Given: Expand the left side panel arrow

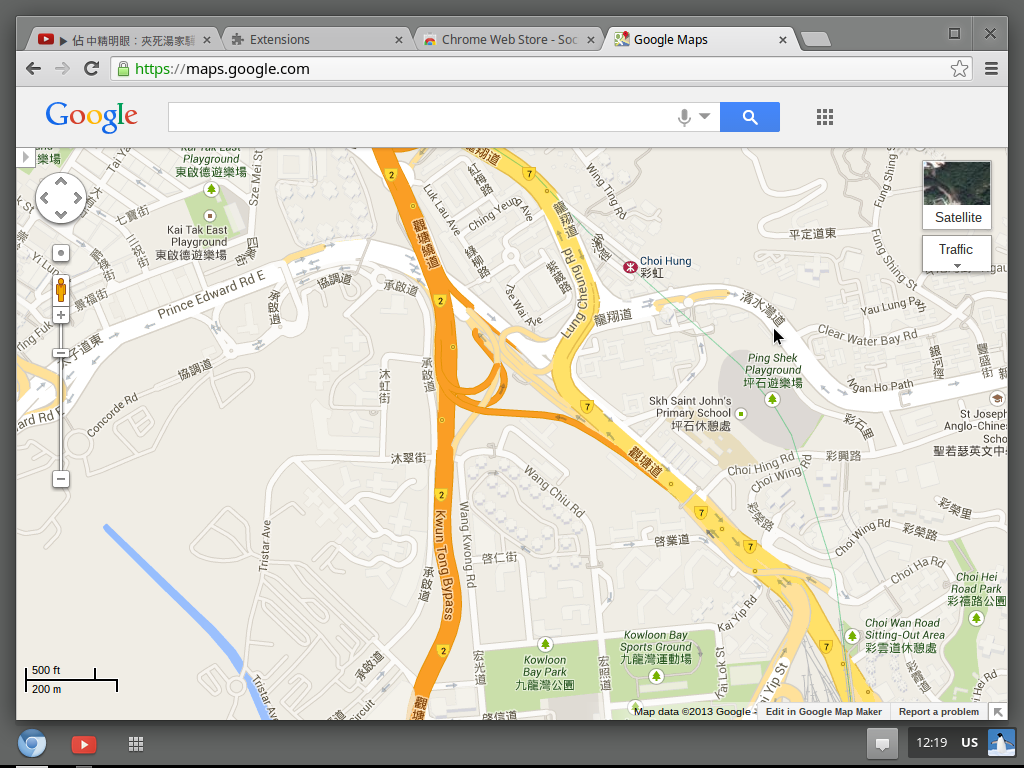Looking at the screenshot, I should tap(25, 156).
